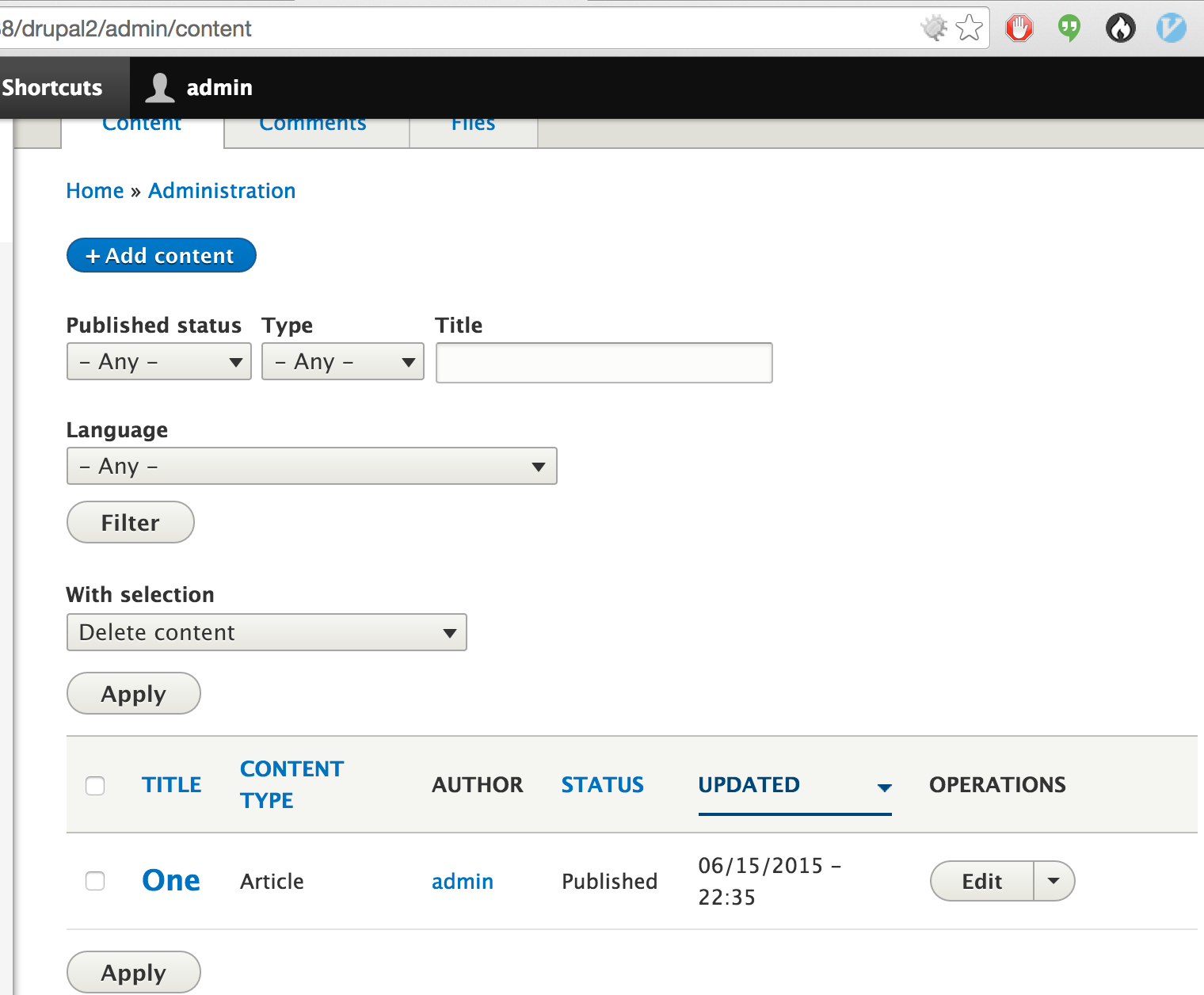Click the sort arrow on the UPDATED column
The width and height of the screenshot is (1204, 995).
click(x=884, y=788)
